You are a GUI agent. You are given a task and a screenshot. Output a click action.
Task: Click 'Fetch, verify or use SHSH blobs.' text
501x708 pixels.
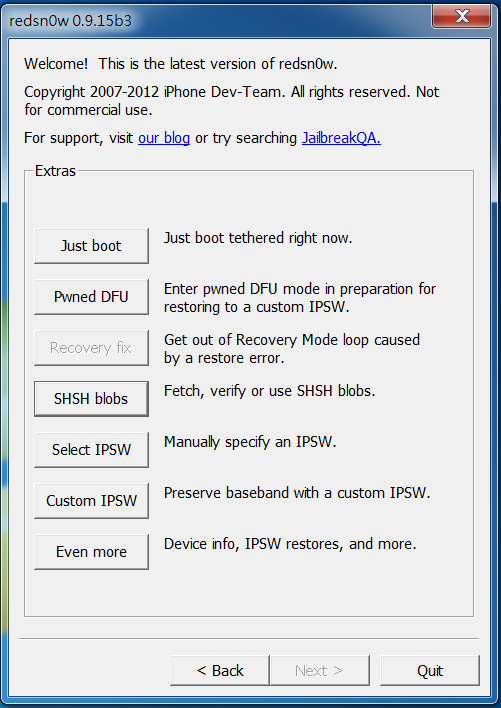click(x=269, y=391)
